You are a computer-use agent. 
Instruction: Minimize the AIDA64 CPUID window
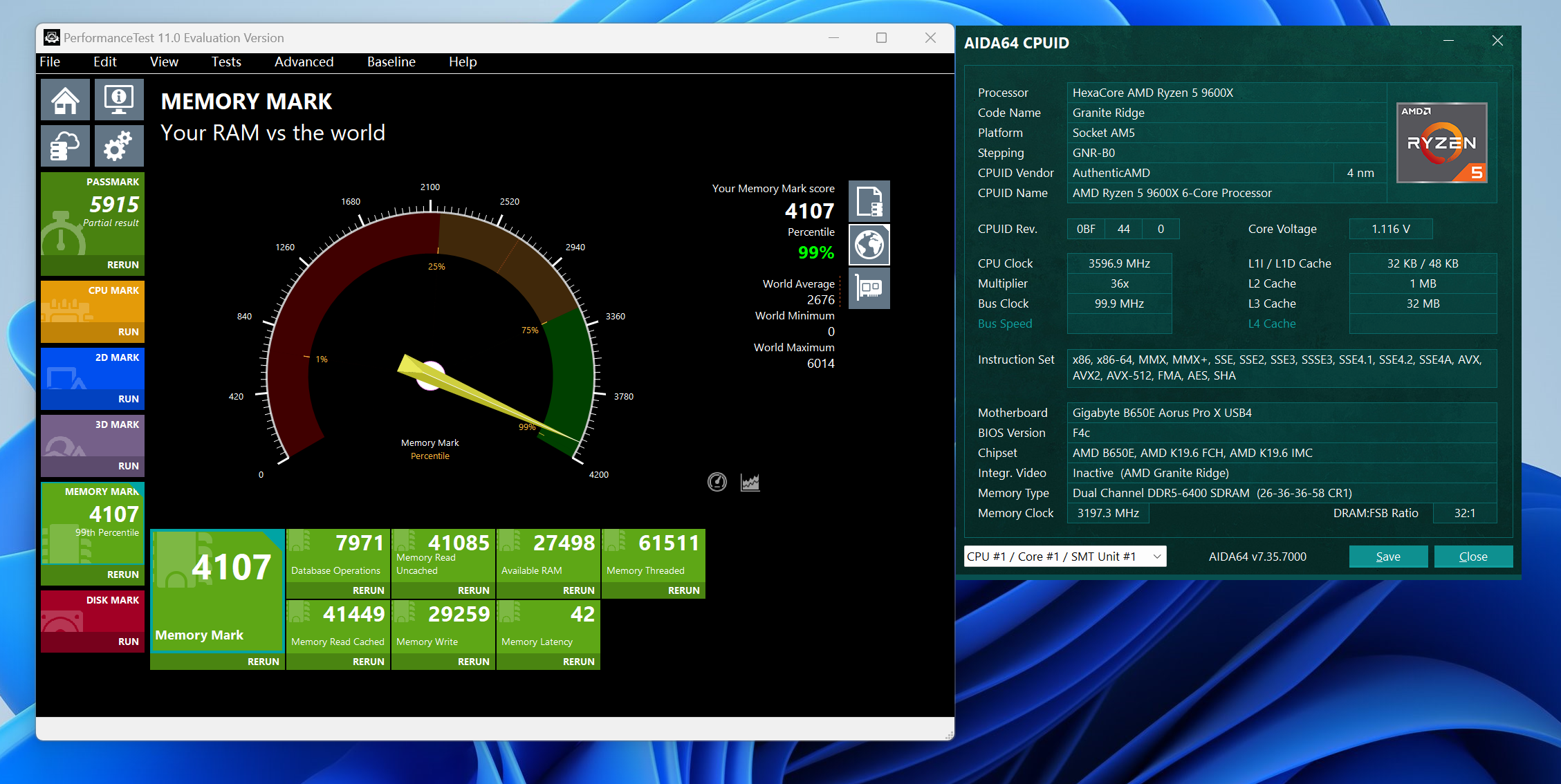(x=1448, y=41)
